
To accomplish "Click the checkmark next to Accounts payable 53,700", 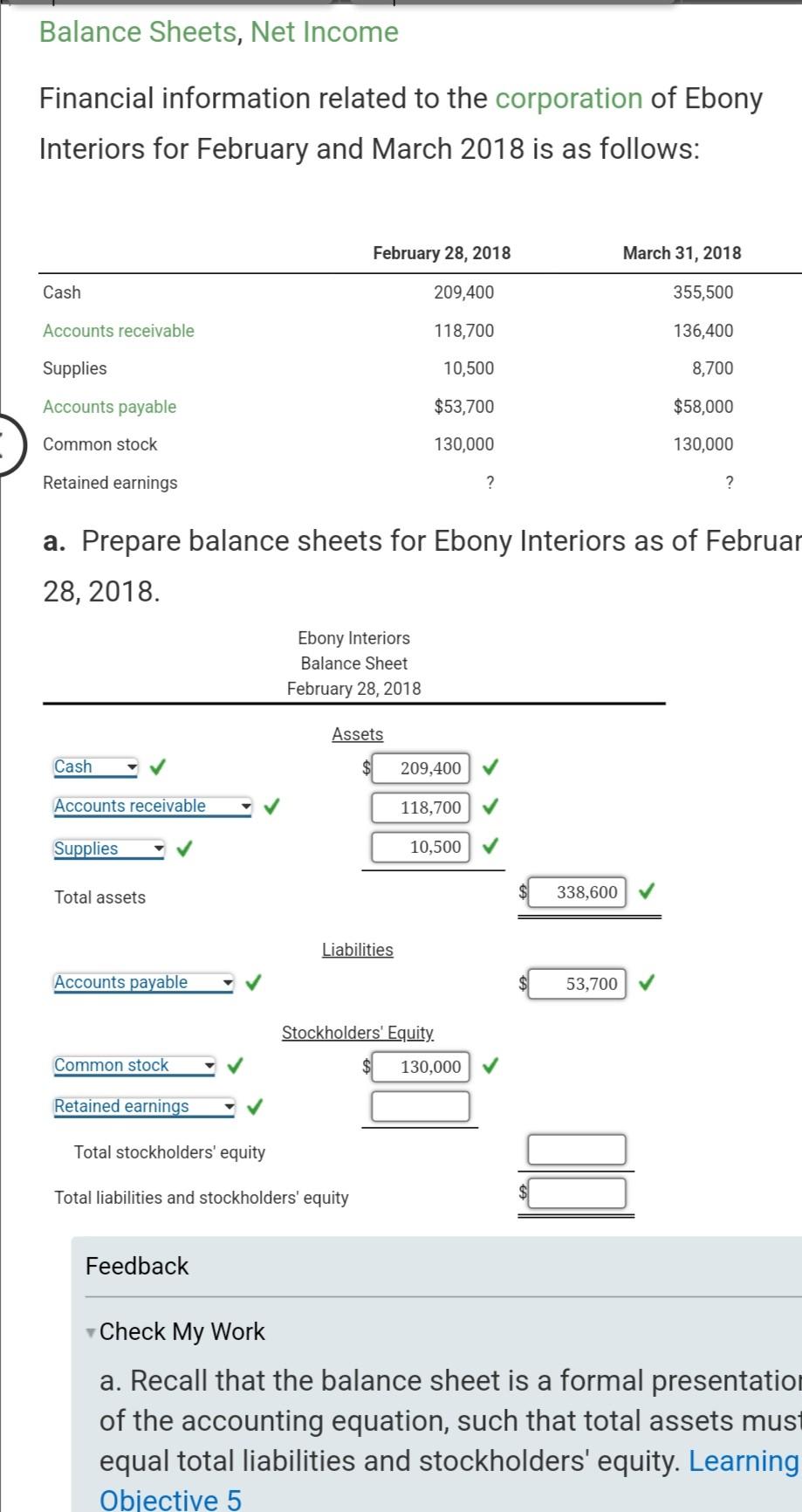I will point(645,984).
